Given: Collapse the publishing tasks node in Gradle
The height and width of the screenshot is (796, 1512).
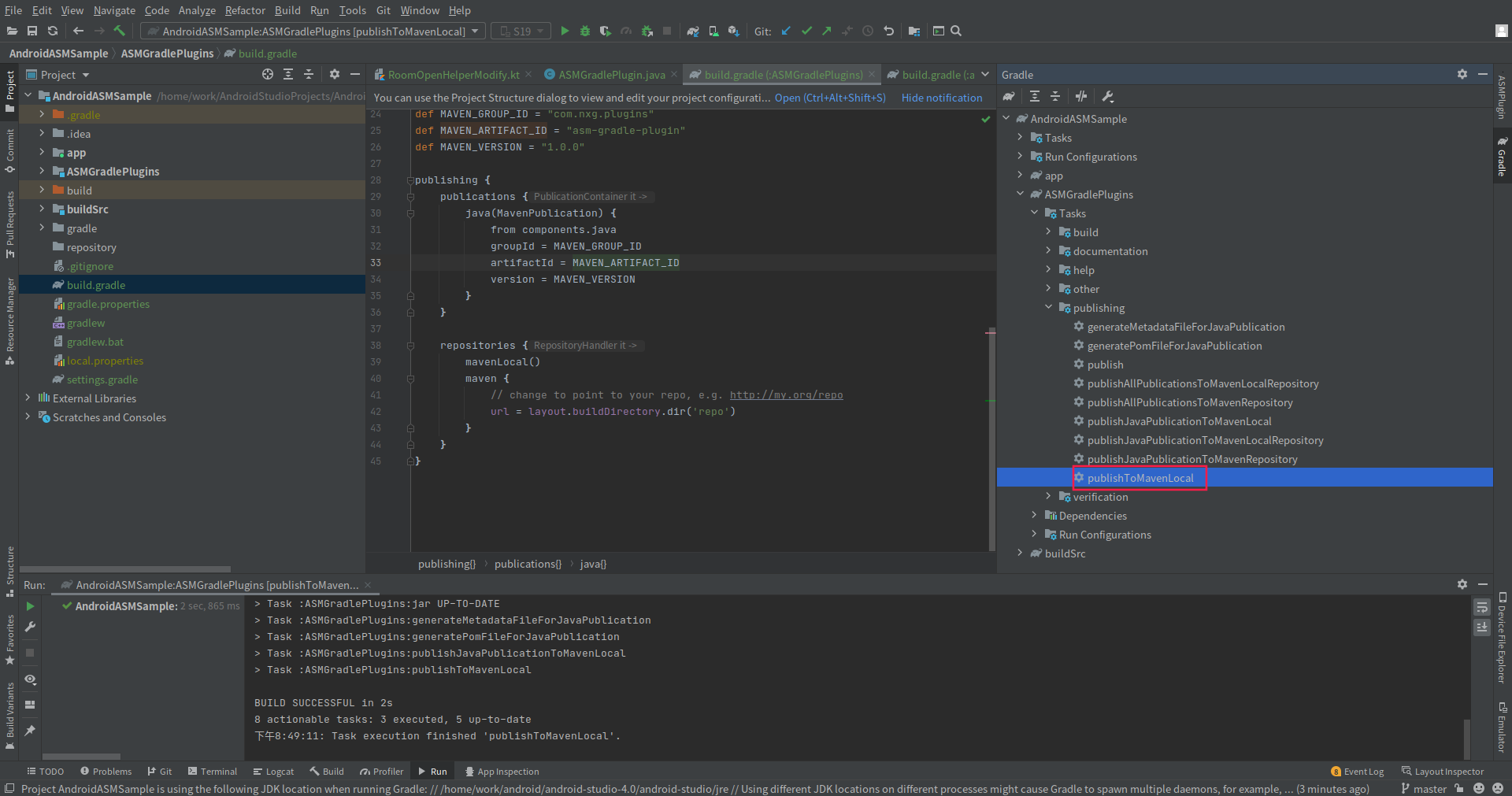Looking at the screenshot, I should point(1048,307).
